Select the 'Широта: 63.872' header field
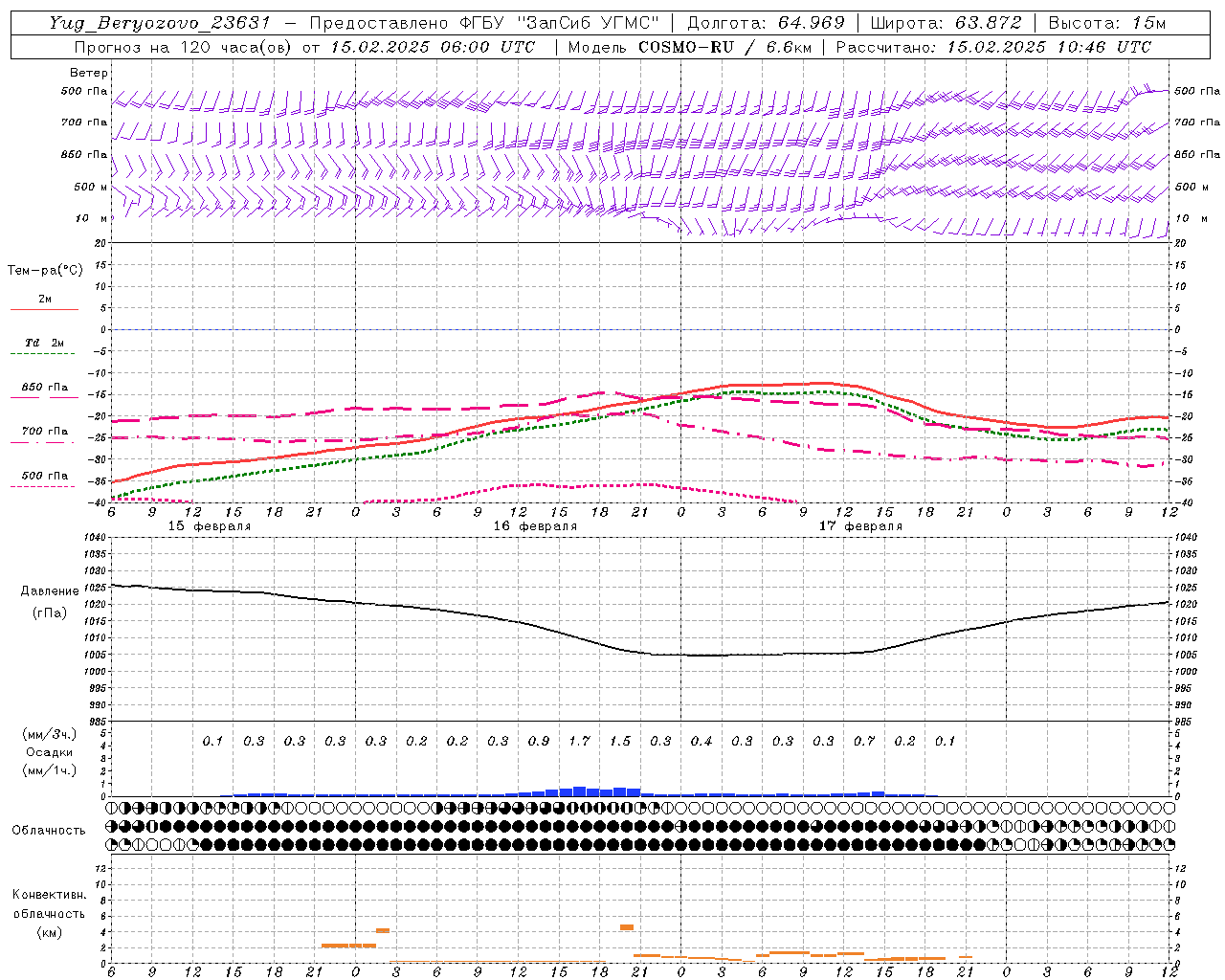Viewport: 1225px width, 980px height. click(x=947, y=23)
